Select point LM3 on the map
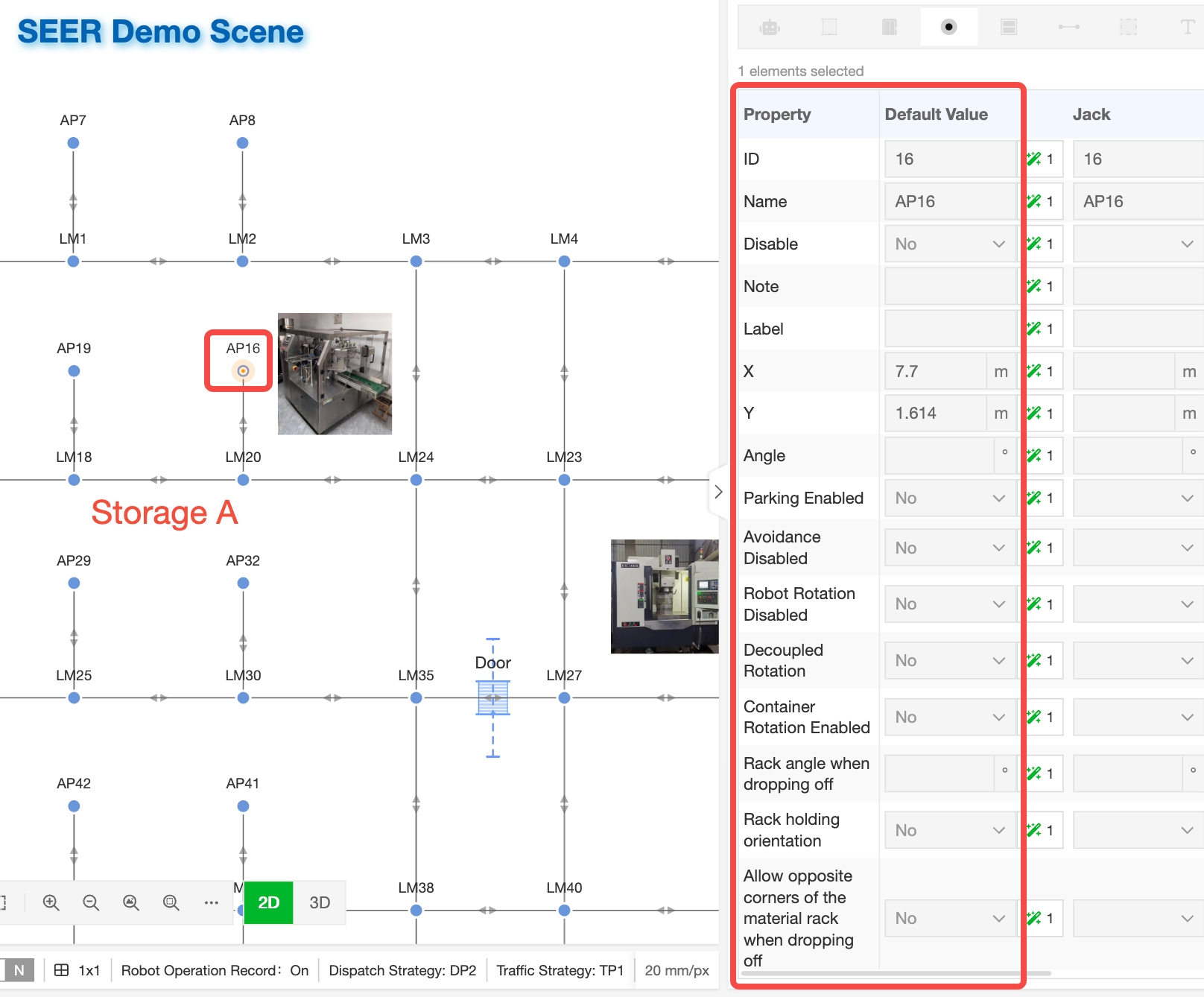Screen dimensions: 1204x997 pos(416,261)
